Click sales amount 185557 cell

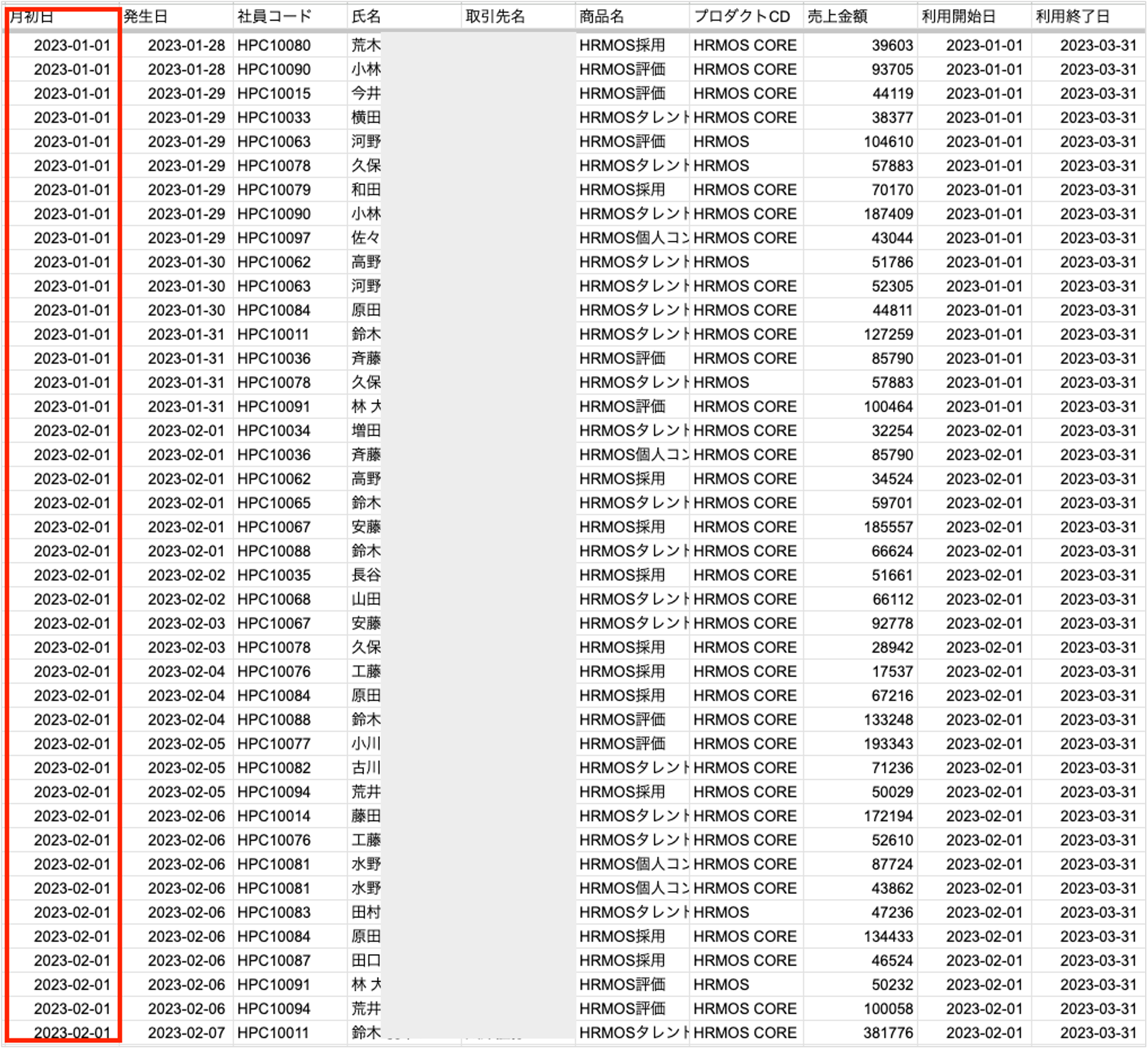pos(888,527)
